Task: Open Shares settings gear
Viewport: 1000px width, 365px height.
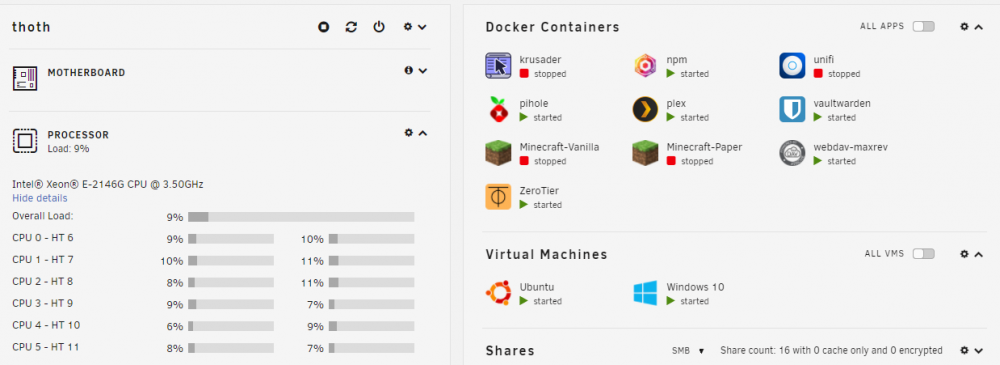Action: (x=964, y=350)
